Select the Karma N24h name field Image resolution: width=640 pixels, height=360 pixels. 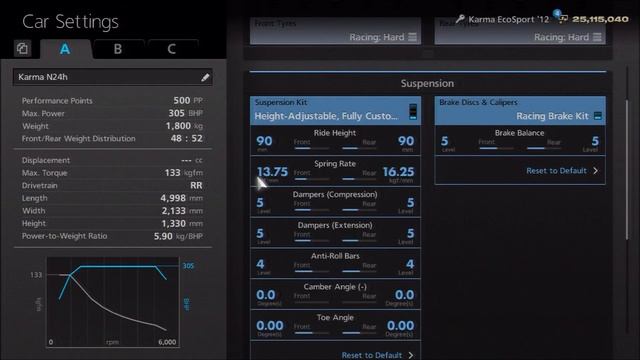click(113, 77)
